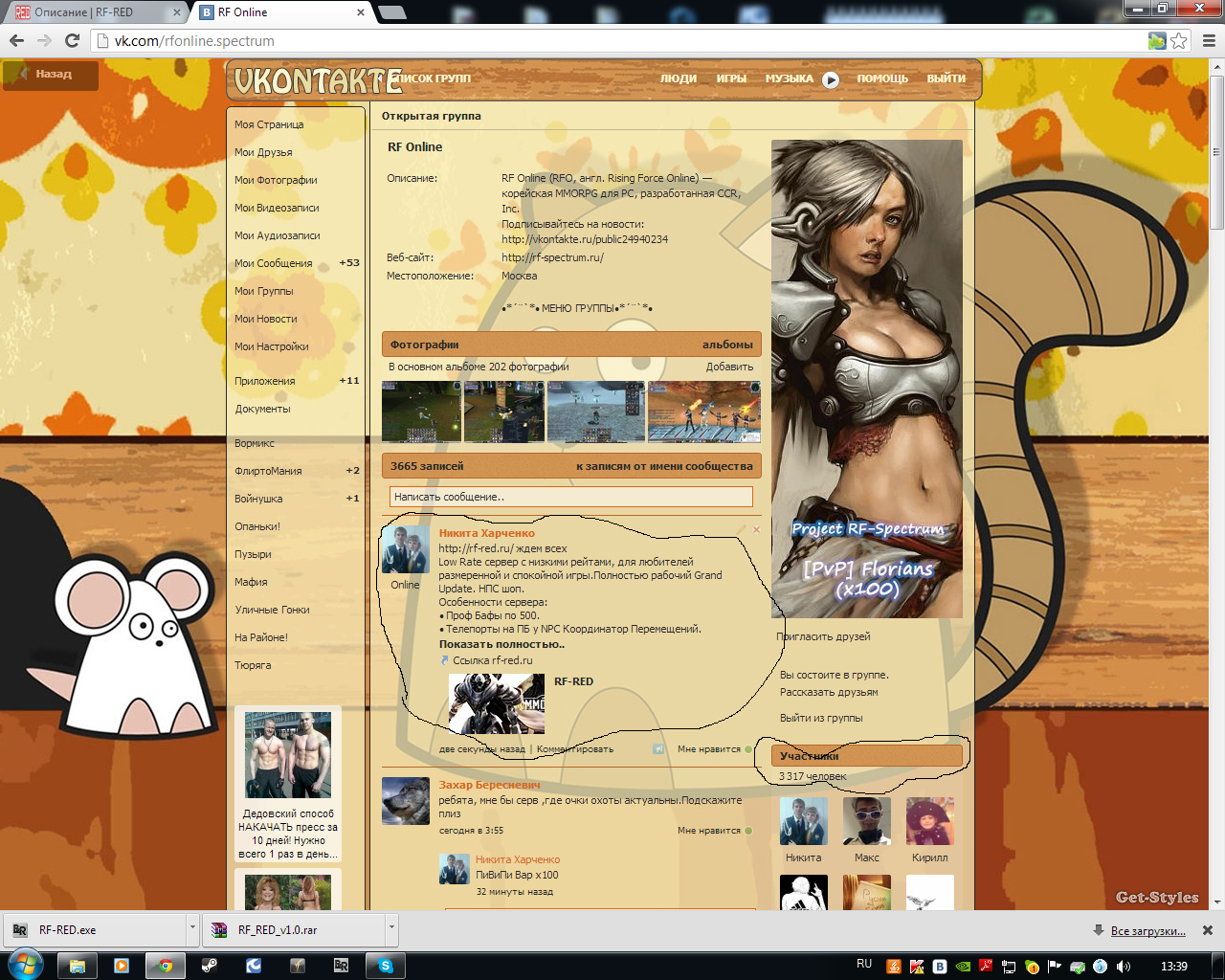Close the RF Online browser tab
Image resolution: width=1225 pixels, height=980 pixels.
coord(361,12)
